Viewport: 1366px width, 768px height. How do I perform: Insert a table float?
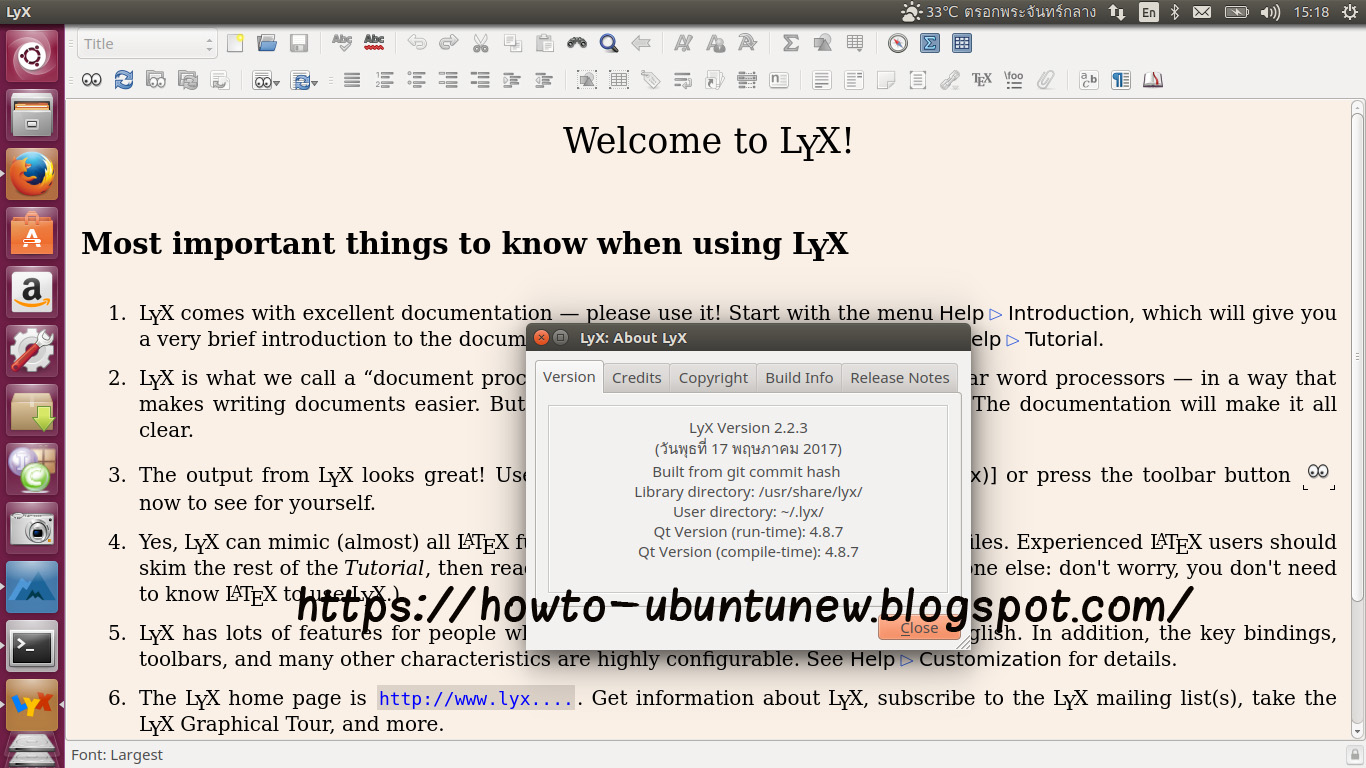619,80
